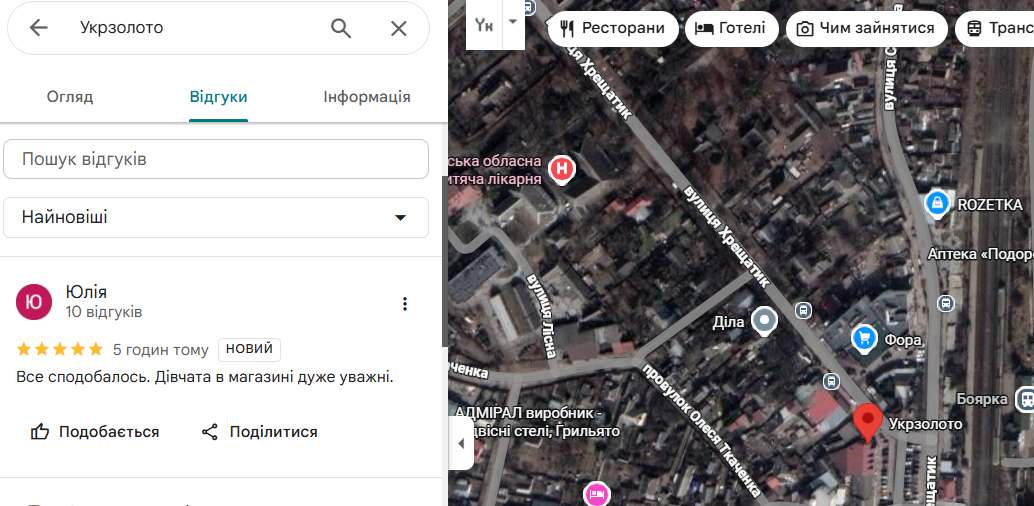1034x506 pixels.
Task: Click the '10 відгуків' text
Action: pos(104,311)
